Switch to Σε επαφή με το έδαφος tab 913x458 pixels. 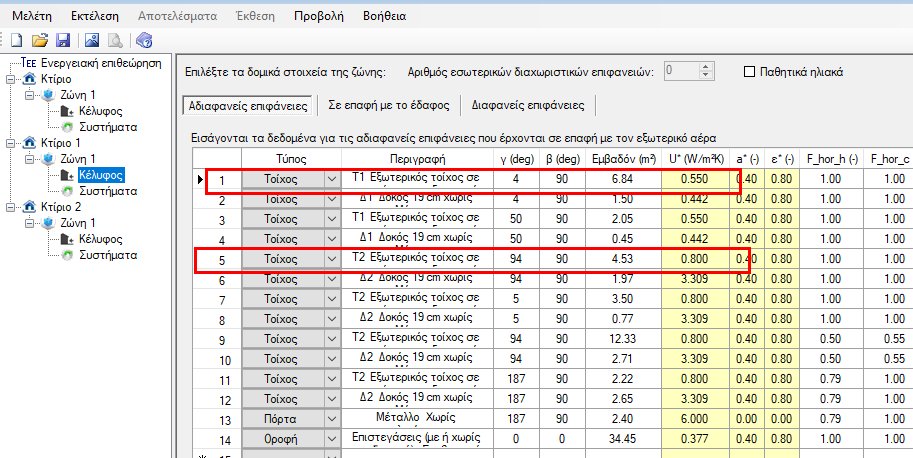pos(394,104)
